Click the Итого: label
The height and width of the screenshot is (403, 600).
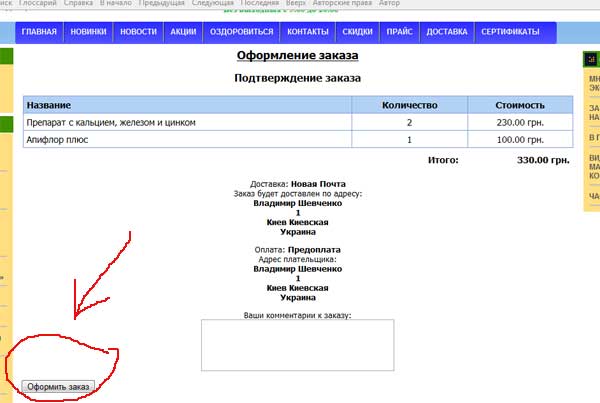coord(443,160)
